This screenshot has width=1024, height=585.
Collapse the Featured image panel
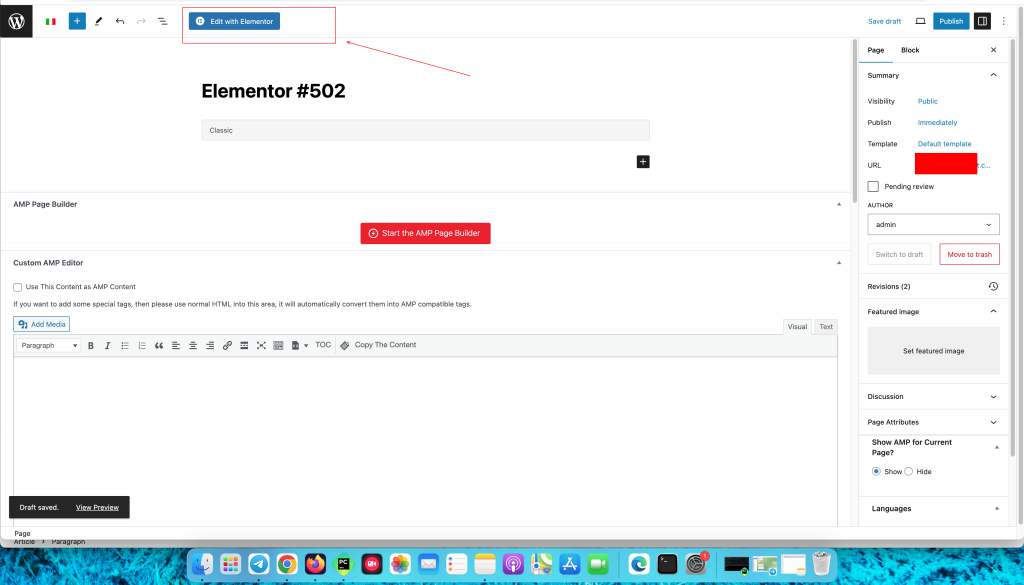(993, 311)
